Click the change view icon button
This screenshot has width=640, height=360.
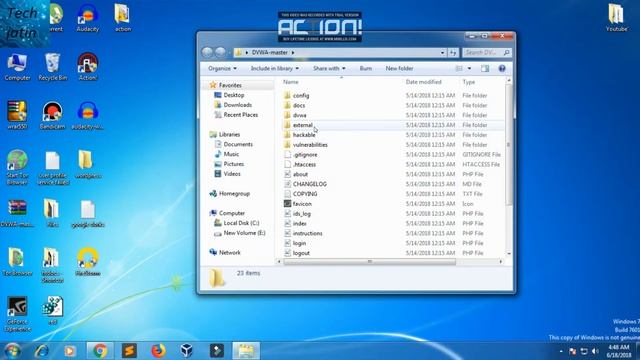[459, 69]
